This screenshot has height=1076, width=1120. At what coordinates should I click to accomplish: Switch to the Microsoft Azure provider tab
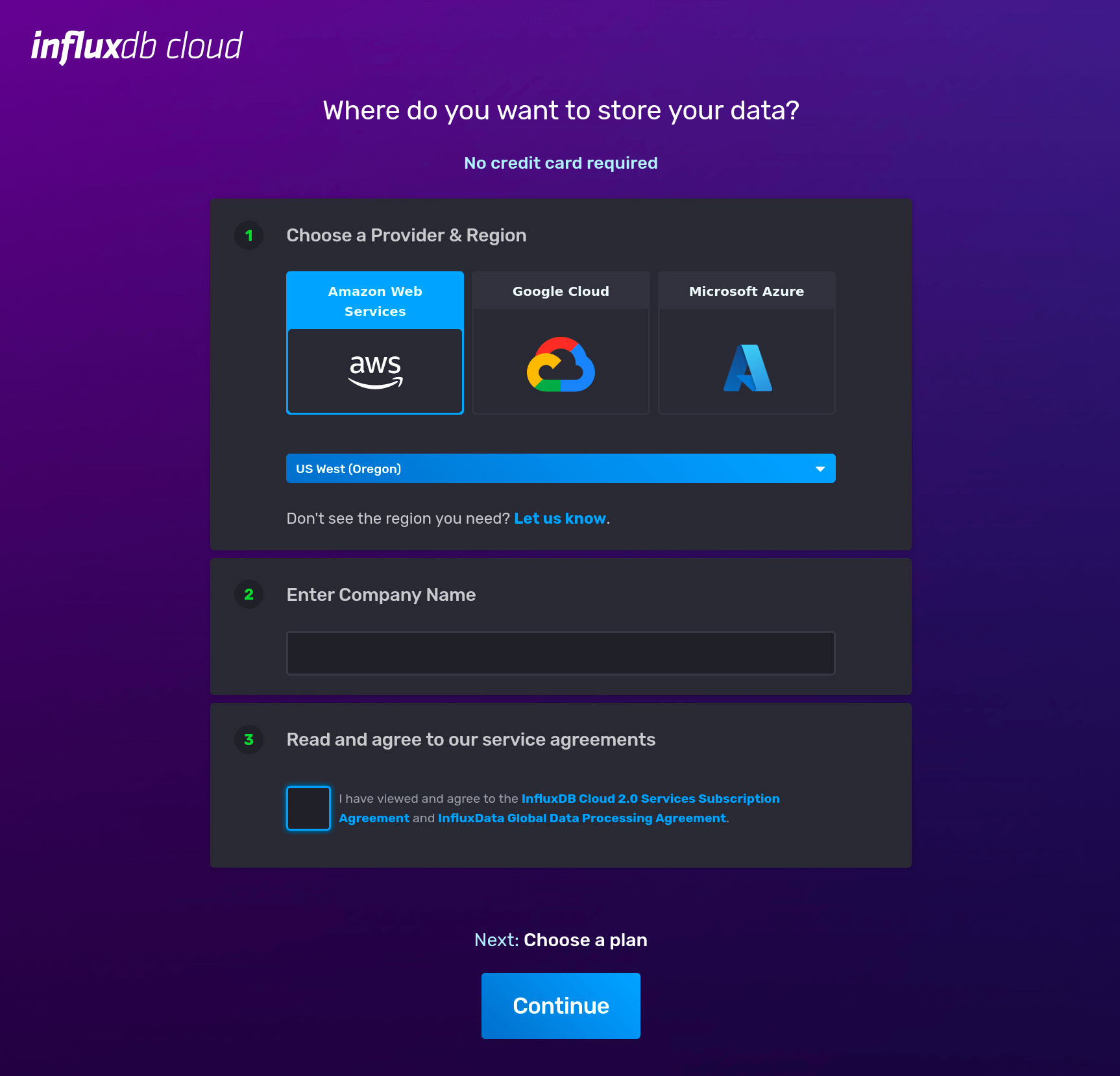pyautogui.click(x=746, y=291)
